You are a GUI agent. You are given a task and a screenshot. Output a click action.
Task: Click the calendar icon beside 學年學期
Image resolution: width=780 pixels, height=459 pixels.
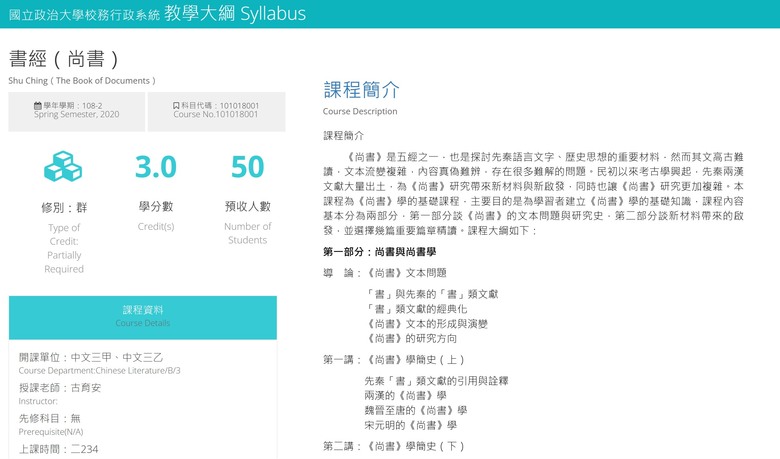[37, 105]
